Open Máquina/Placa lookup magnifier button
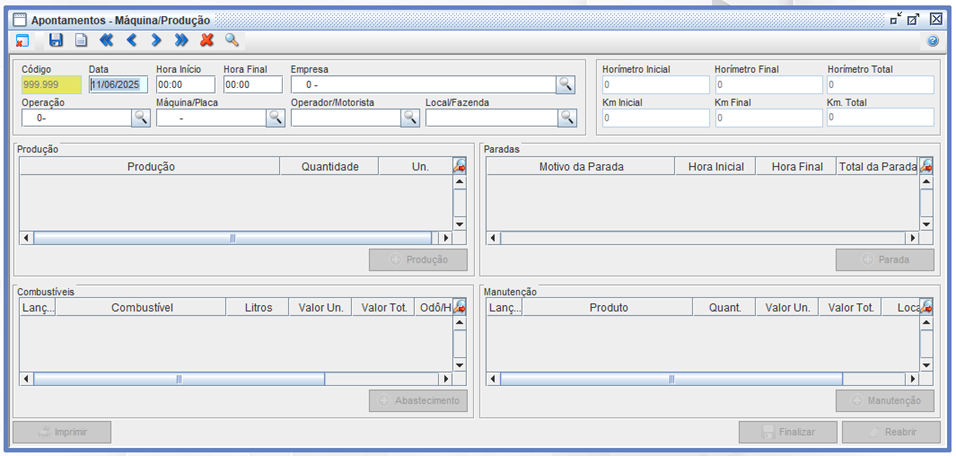The width and height of the screenshot is (956, 456). [x=275, y=118]
